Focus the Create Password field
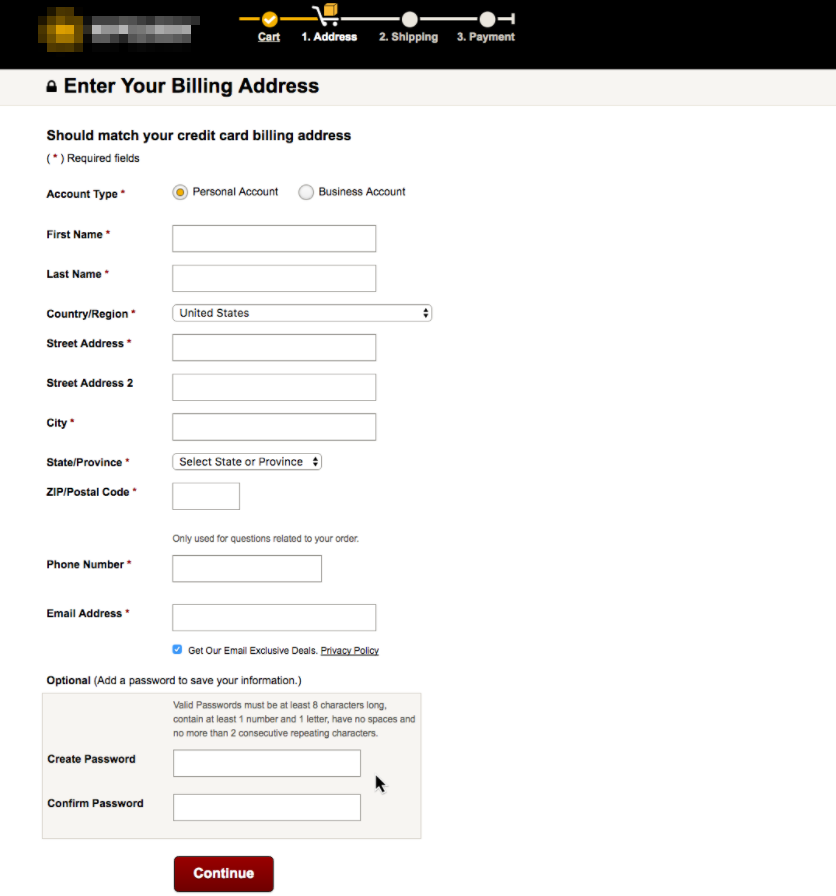 point(266,762)
